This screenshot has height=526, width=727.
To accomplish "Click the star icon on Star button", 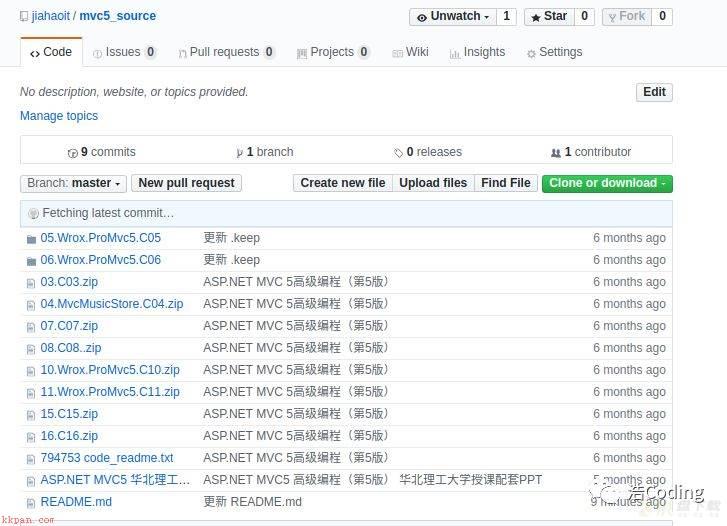I will (x=536, y=18).
